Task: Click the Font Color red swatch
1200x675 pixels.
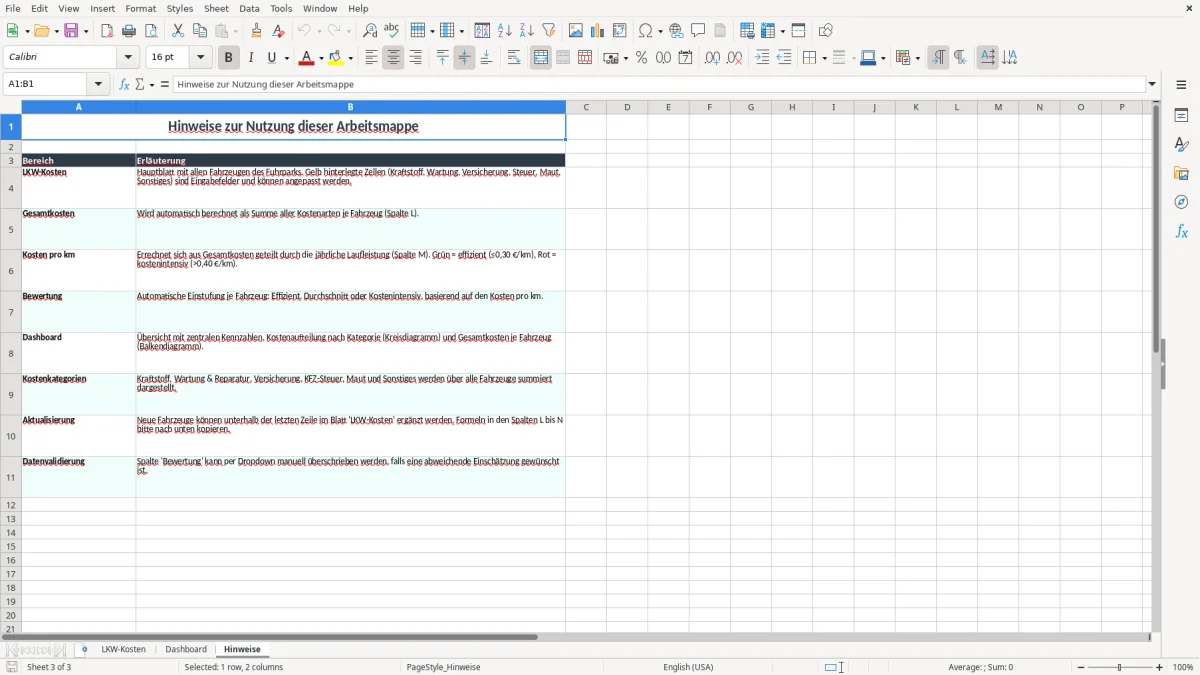Action: point(307,58)
